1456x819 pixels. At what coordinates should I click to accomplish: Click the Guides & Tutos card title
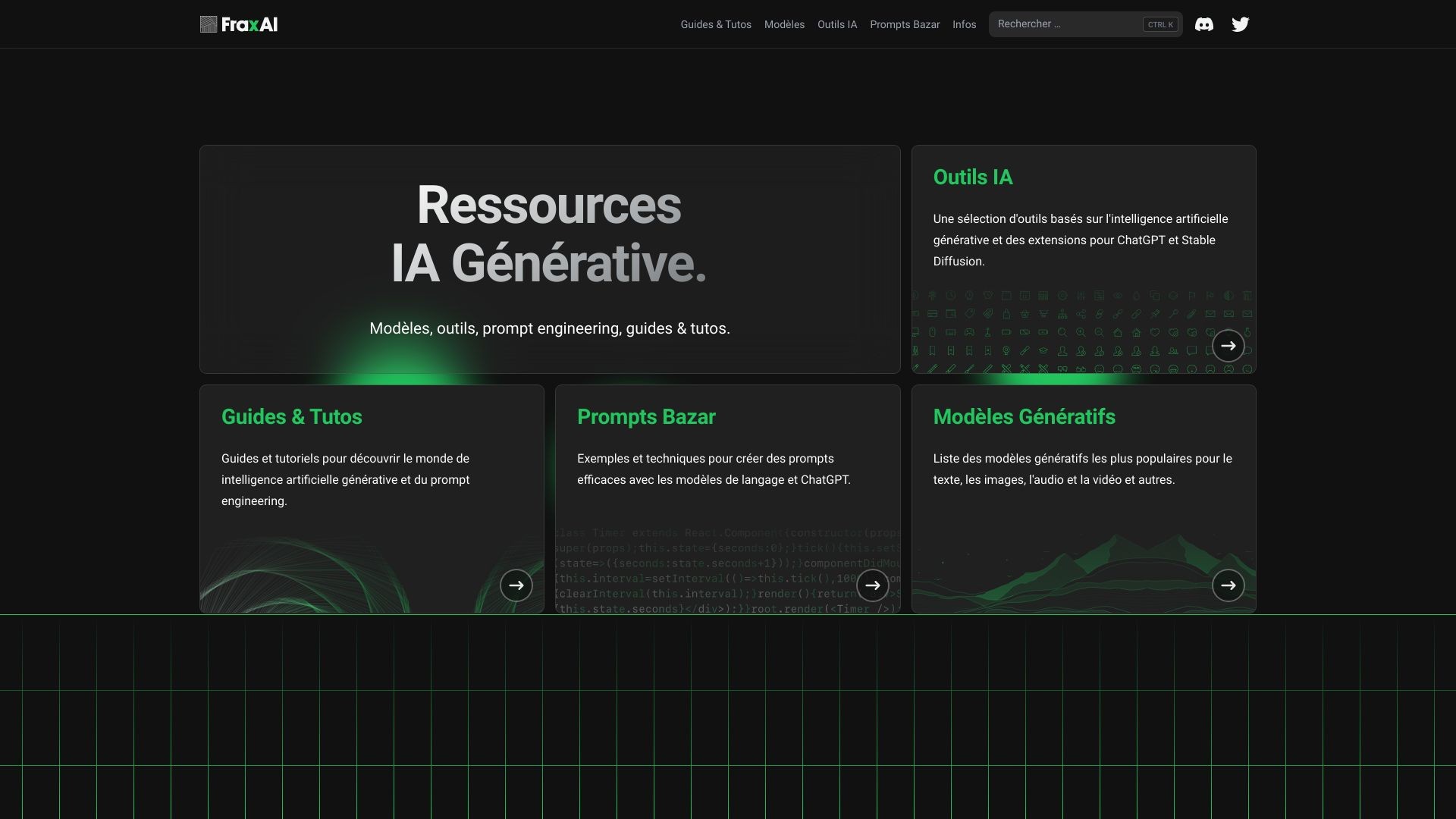pos(291,417)
